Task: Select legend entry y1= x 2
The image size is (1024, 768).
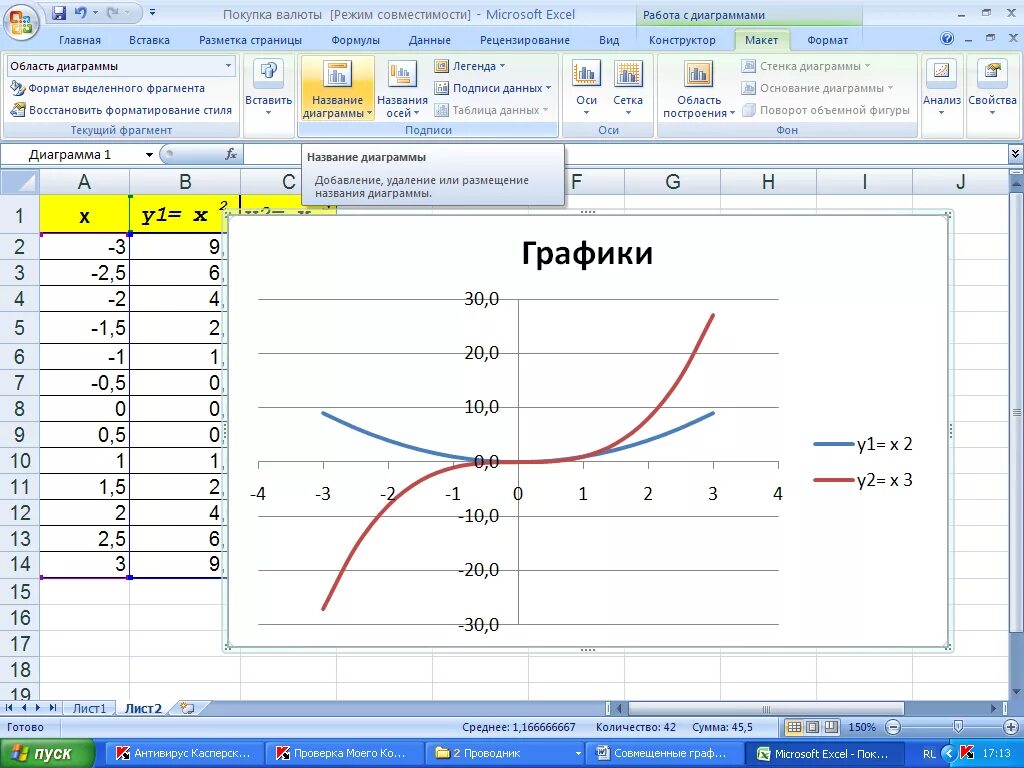Action: [863, 444]
